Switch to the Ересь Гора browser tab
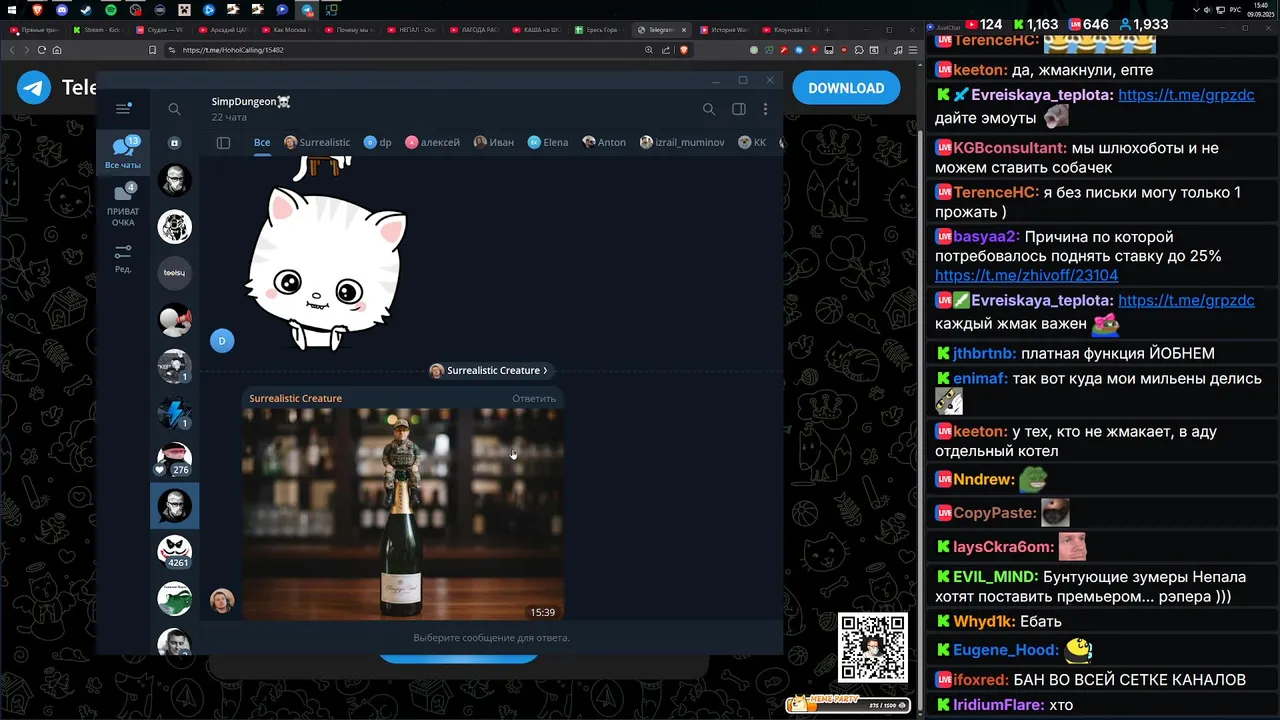This screenshot has height=720, width=1280. click(x=601, y=30)
